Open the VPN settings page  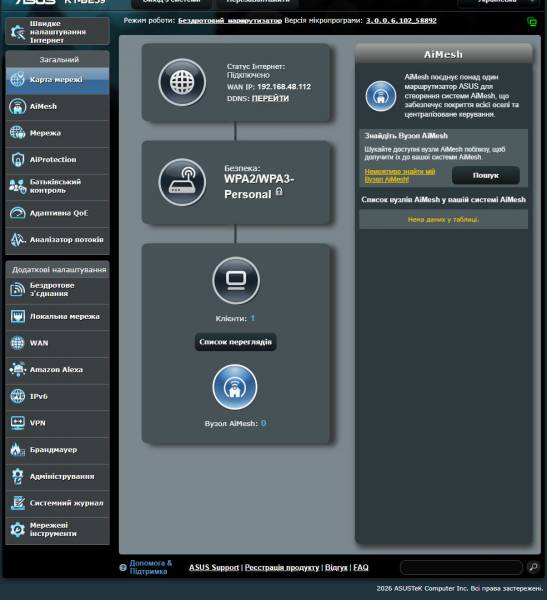click(x=58, y=423)
